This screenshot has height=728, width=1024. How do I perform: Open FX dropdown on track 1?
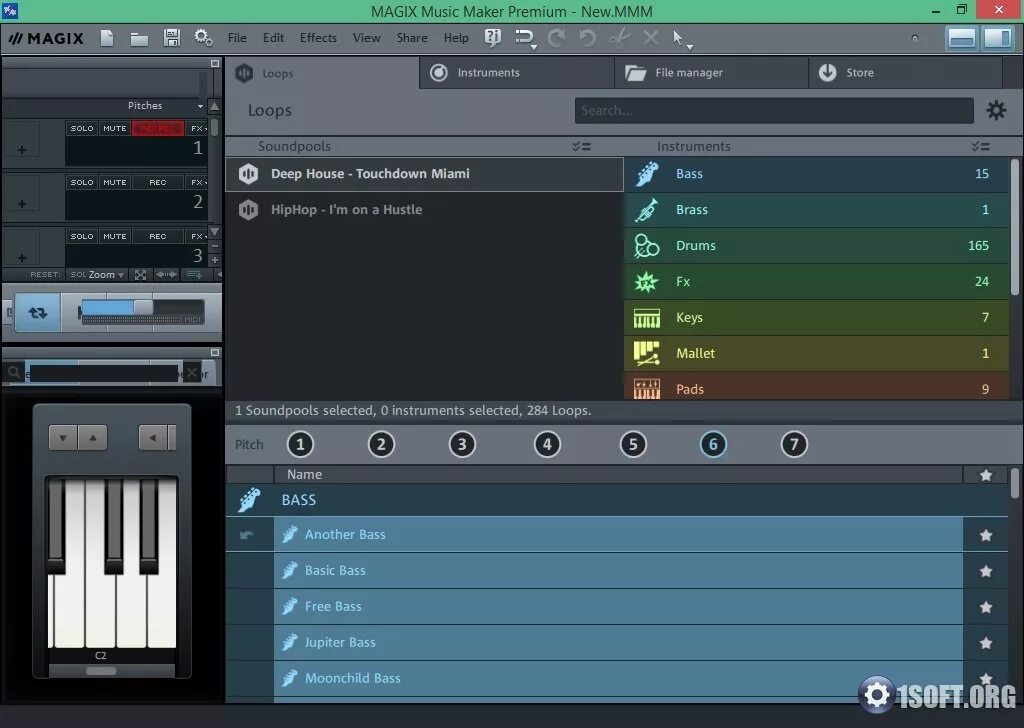click(198, 129)
